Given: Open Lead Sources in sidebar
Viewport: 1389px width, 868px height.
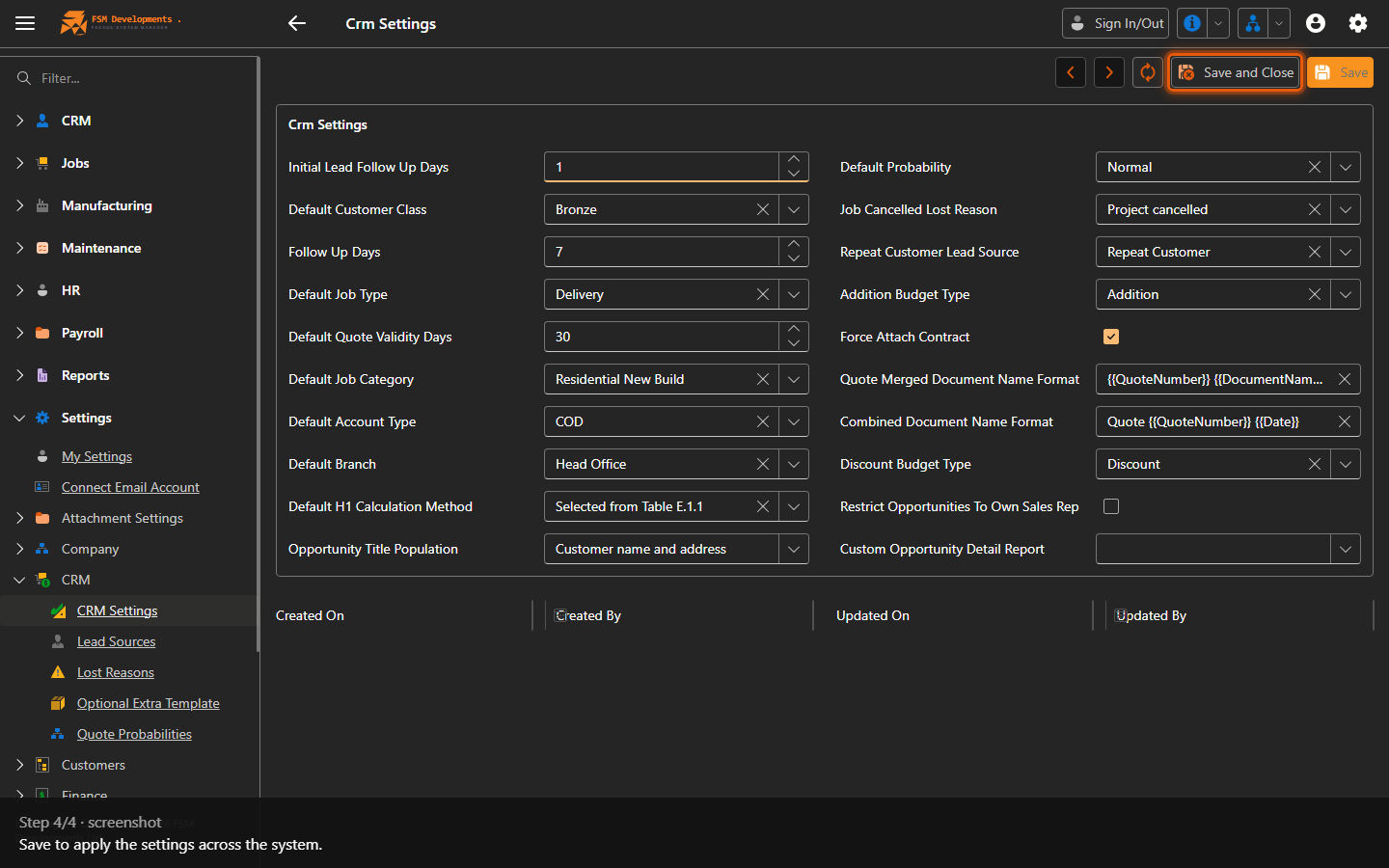Looking at the screenshot, I should 116,641.
